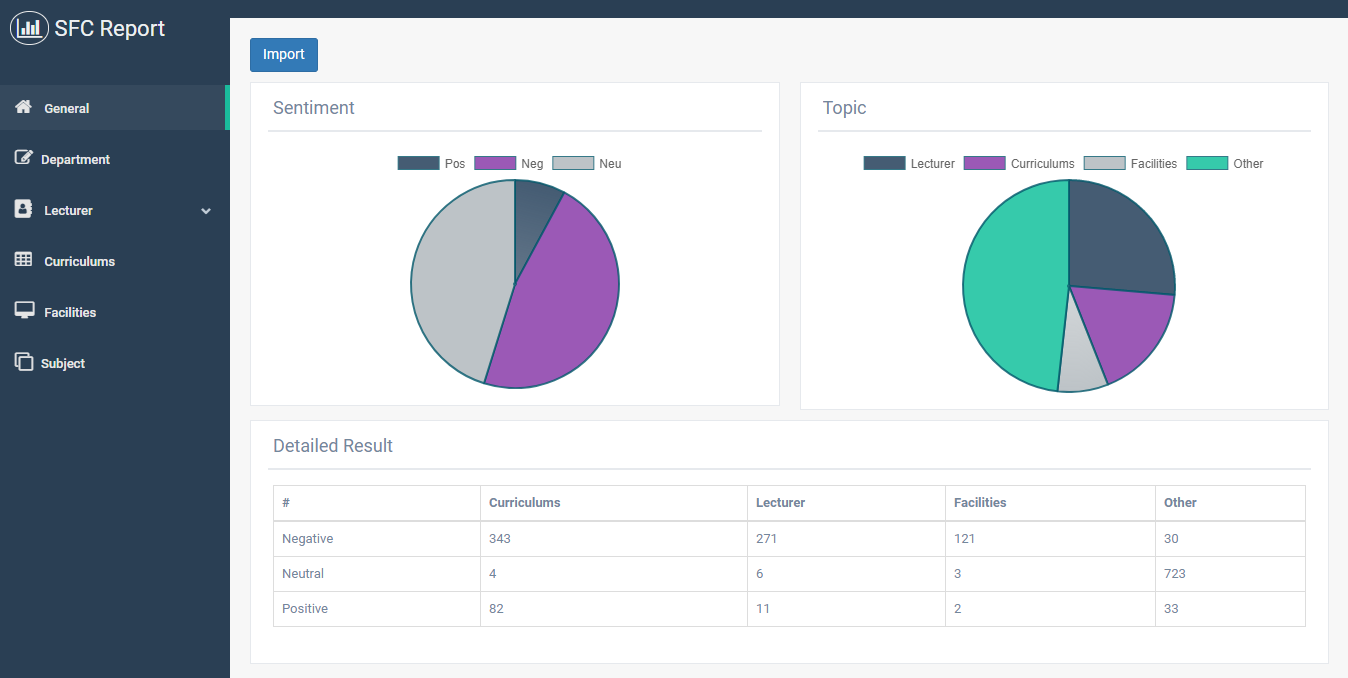Viewport: 1348px width, 678px height.
Task: Toggle the Pos legend swatch in Sentiment chart
Action: point(418,163)
